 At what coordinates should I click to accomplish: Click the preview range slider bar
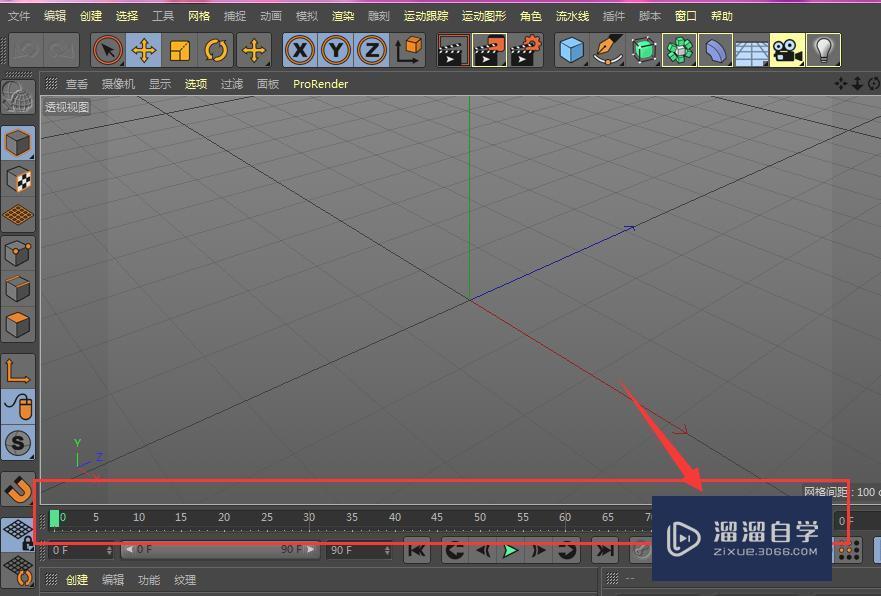click(220, 549)
